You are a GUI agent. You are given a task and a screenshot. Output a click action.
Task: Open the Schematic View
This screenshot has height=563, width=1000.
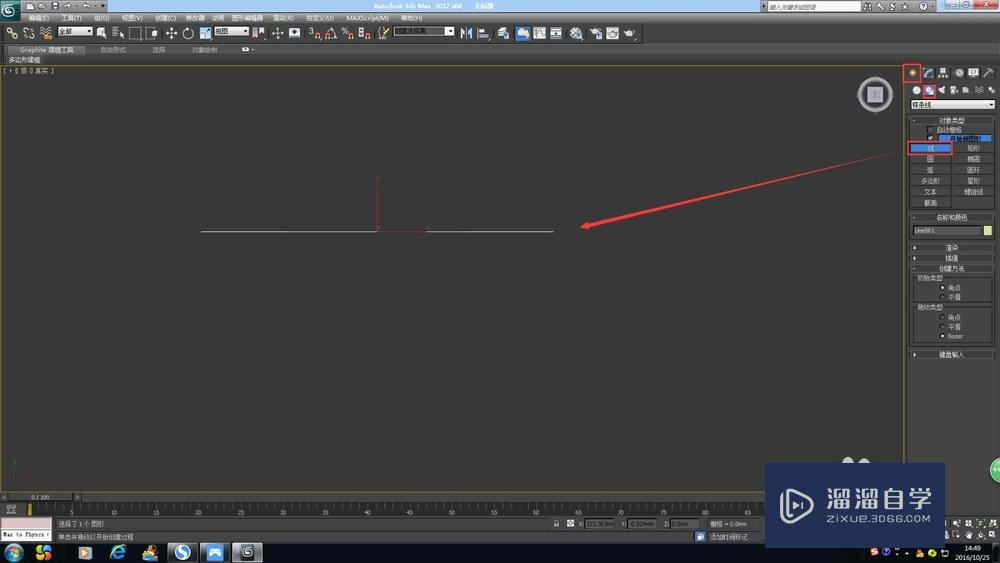pos(556,33)
